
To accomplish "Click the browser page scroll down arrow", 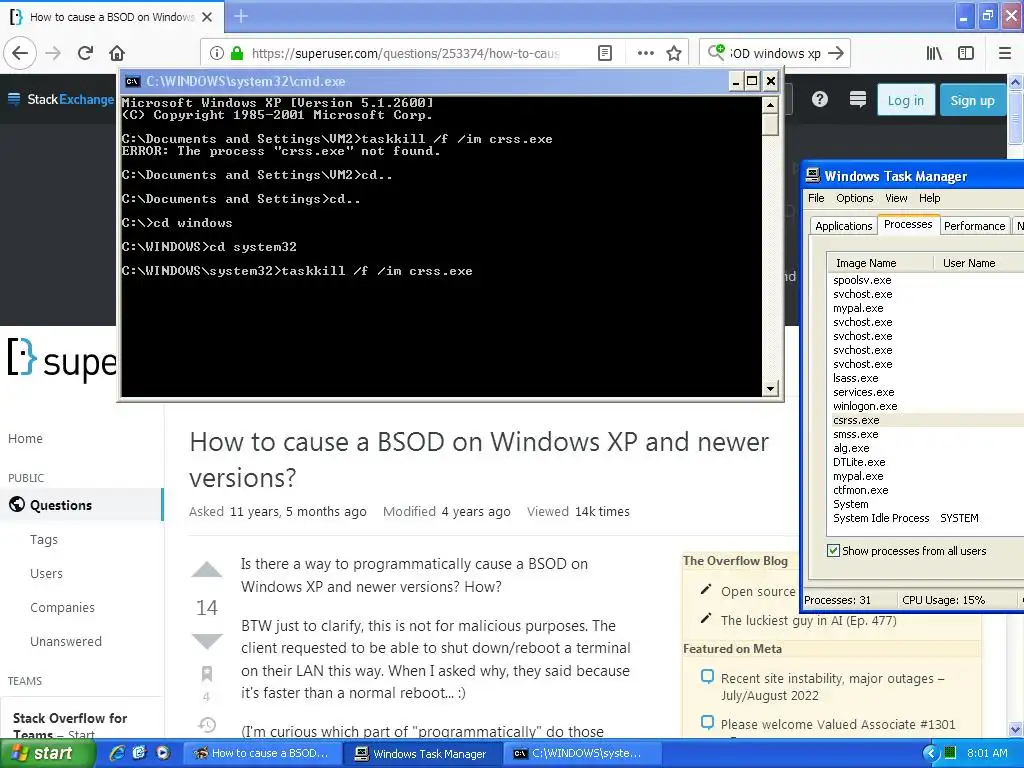I will click(x=1016, y=729).
